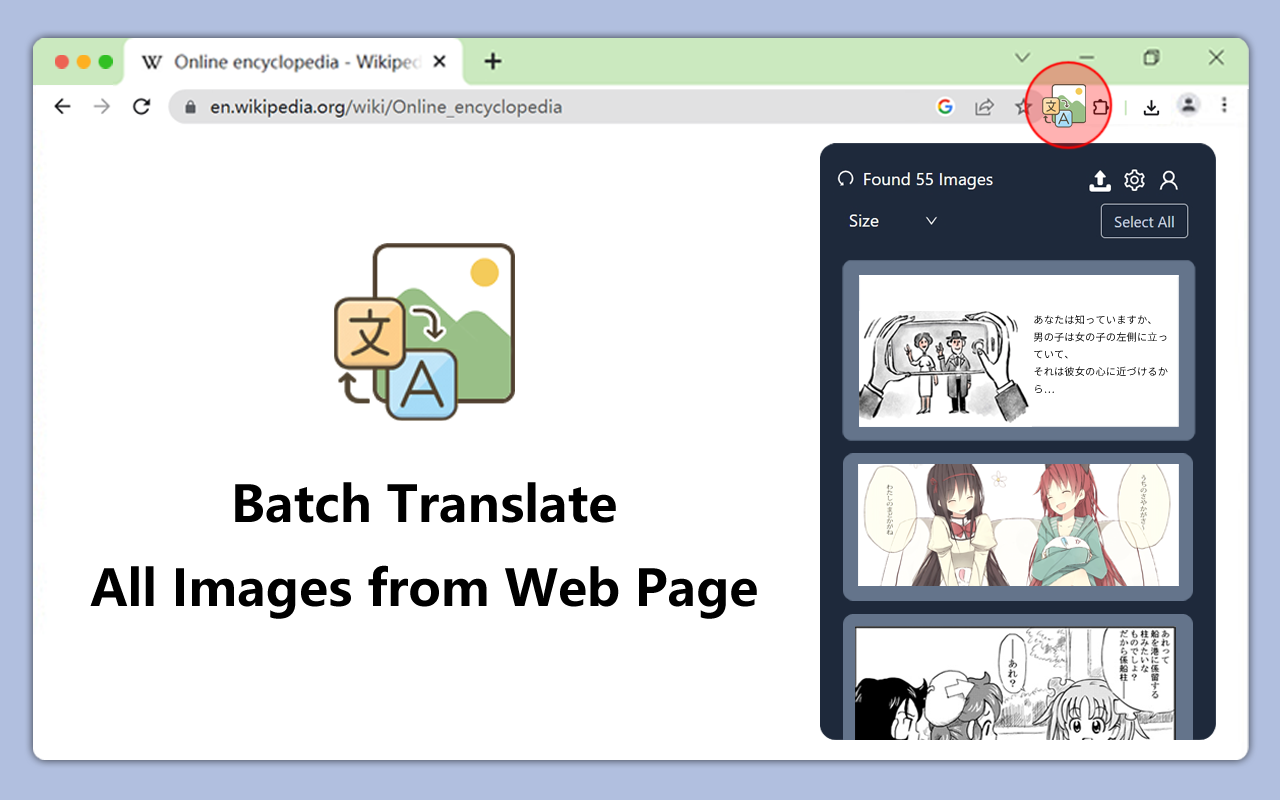Click the share page icon

984,106
